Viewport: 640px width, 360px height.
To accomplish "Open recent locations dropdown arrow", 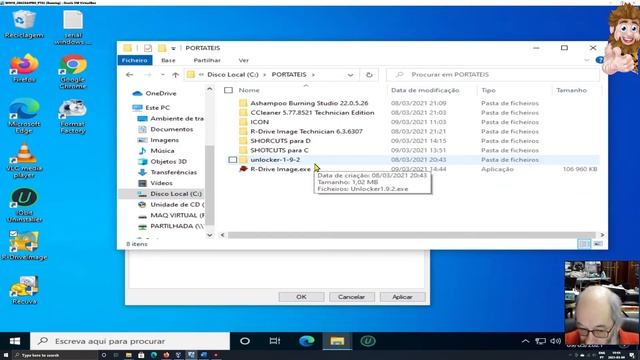I will 162,75.
